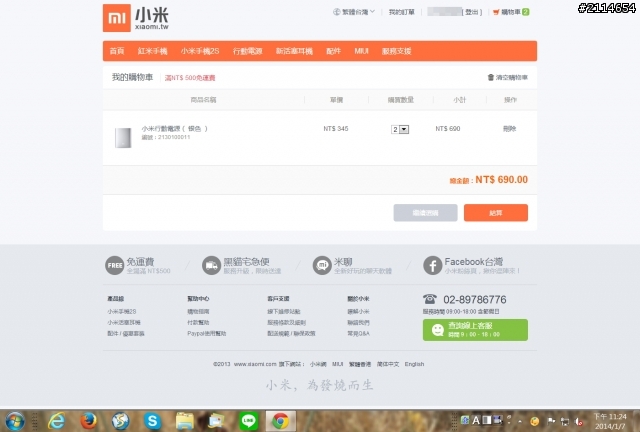Click the orange 結算 checkout button
The width and height of the screenshot is (640, 432).
point(496,213)
